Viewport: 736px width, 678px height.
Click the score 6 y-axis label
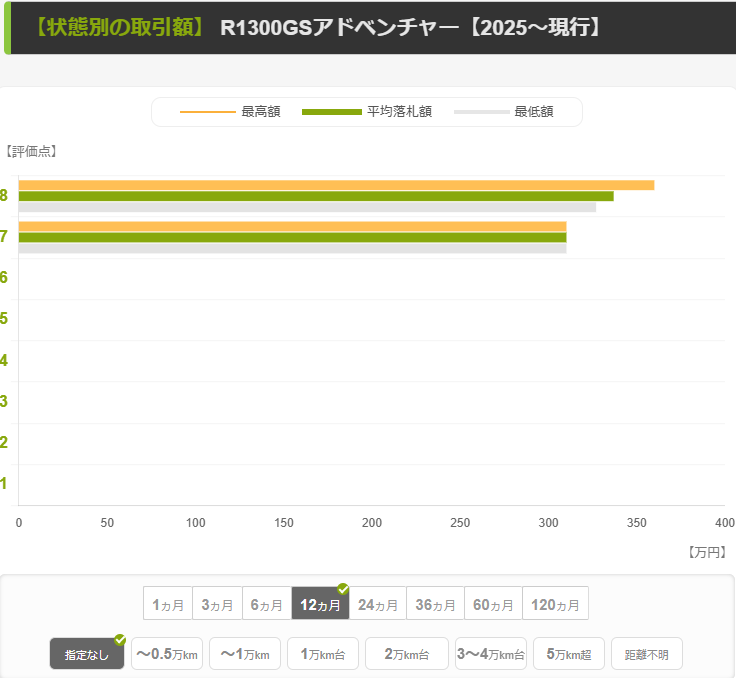point(4,277)
